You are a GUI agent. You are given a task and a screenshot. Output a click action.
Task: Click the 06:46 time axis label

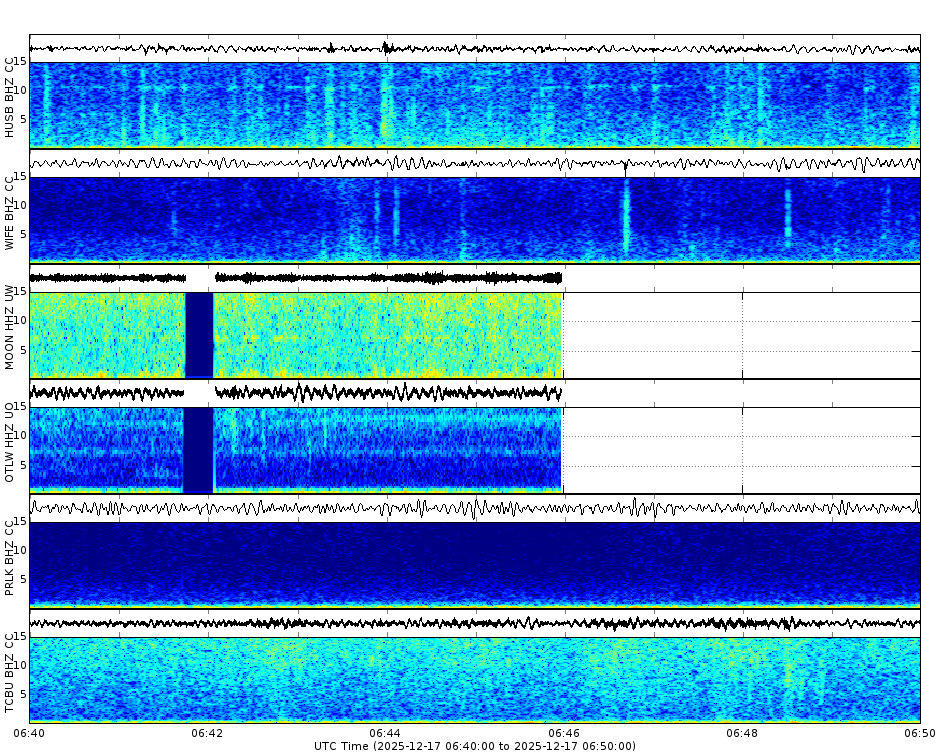(x=562, y=732)
